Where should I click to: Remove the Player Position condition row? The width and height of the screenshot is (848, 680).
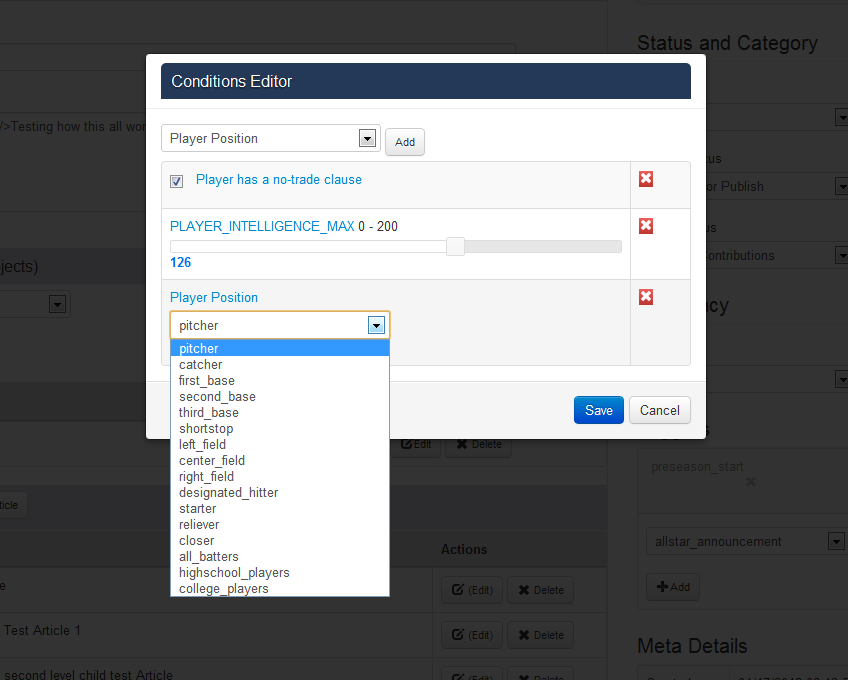[x=646, y=297]
